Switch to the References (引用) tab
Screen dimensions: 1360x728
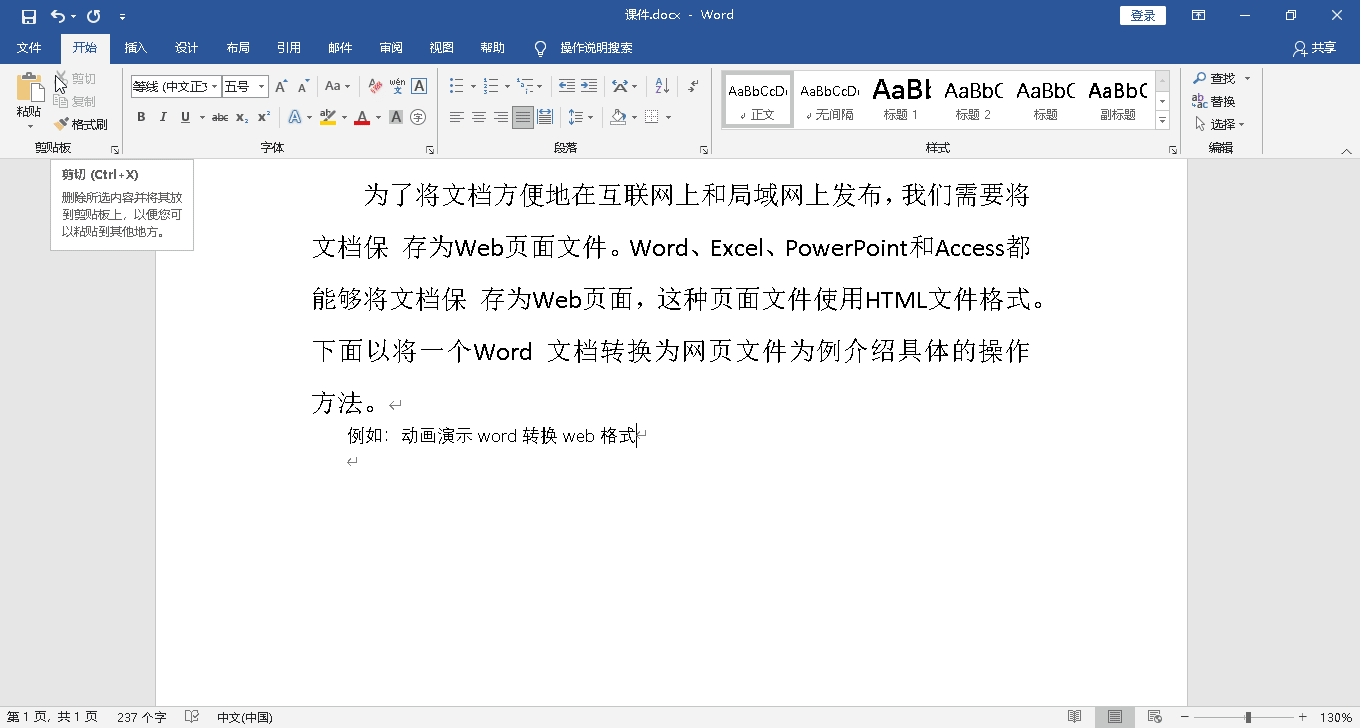(x=289, y=48)
